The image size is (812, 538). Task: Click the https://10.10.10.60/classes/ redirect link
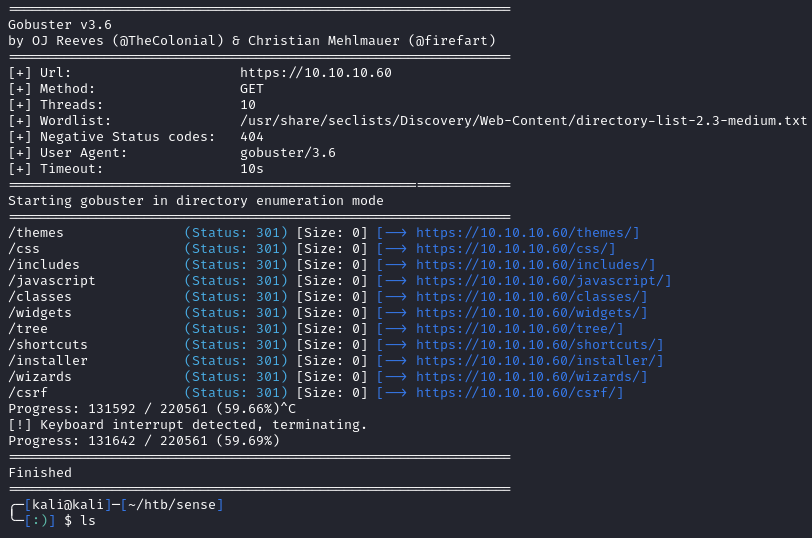[x=531, y=297]
